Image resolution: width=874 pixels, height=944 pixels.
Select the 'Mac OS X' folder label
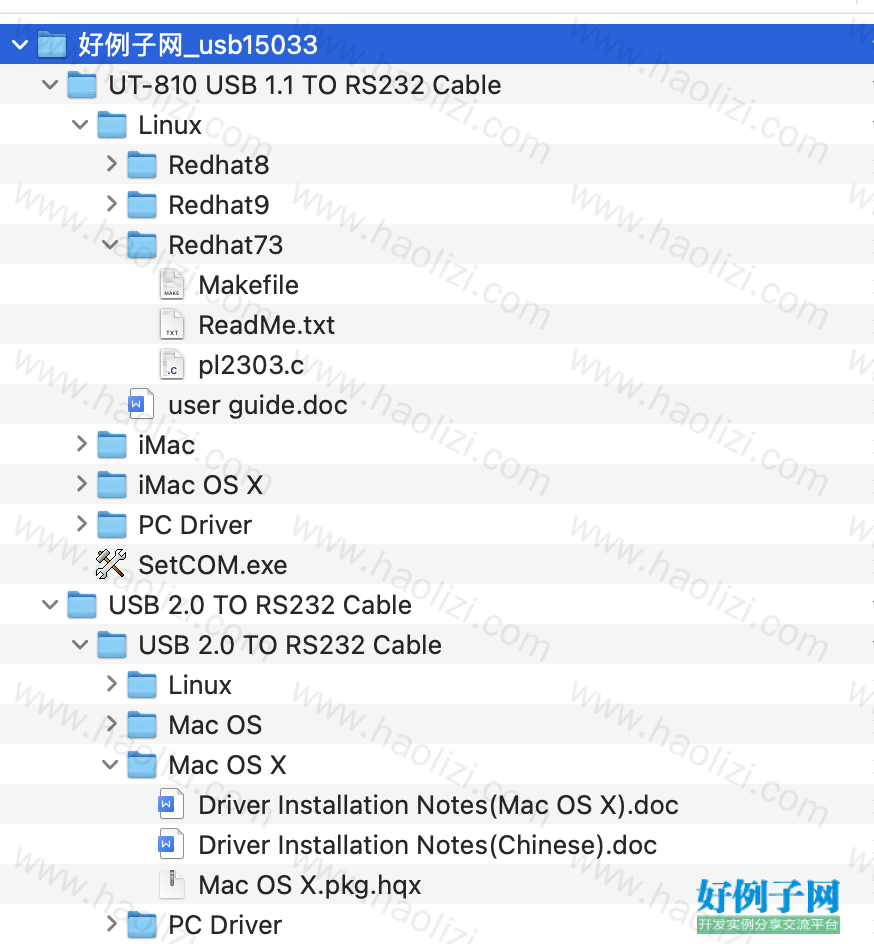[x=228, y=765]
